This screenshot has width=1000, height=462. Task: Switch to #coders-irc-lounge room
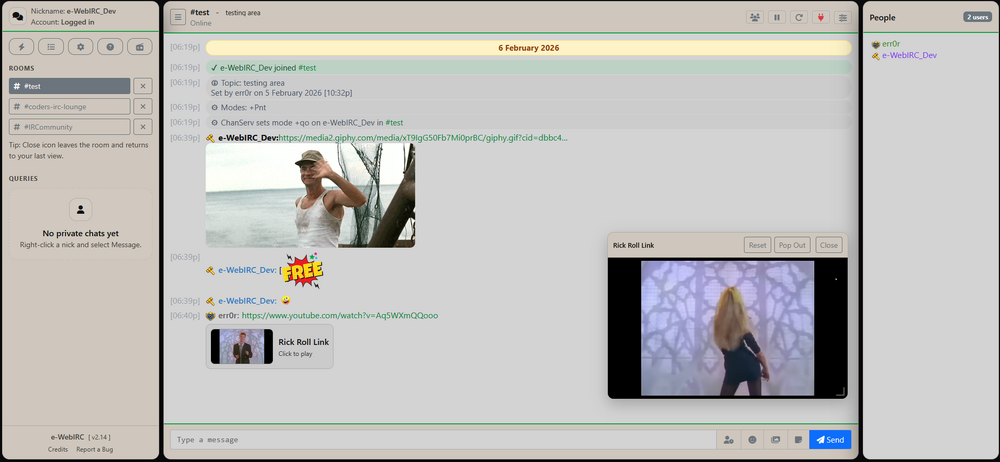(x=70, y=107)
